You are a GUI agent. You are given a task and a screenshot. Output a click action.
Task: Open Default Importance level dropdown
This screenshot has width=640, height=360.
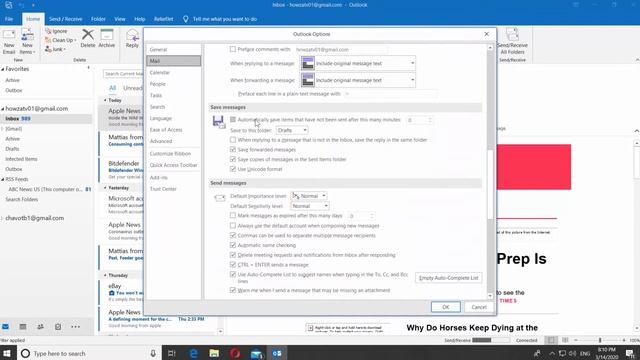[309, 196]
